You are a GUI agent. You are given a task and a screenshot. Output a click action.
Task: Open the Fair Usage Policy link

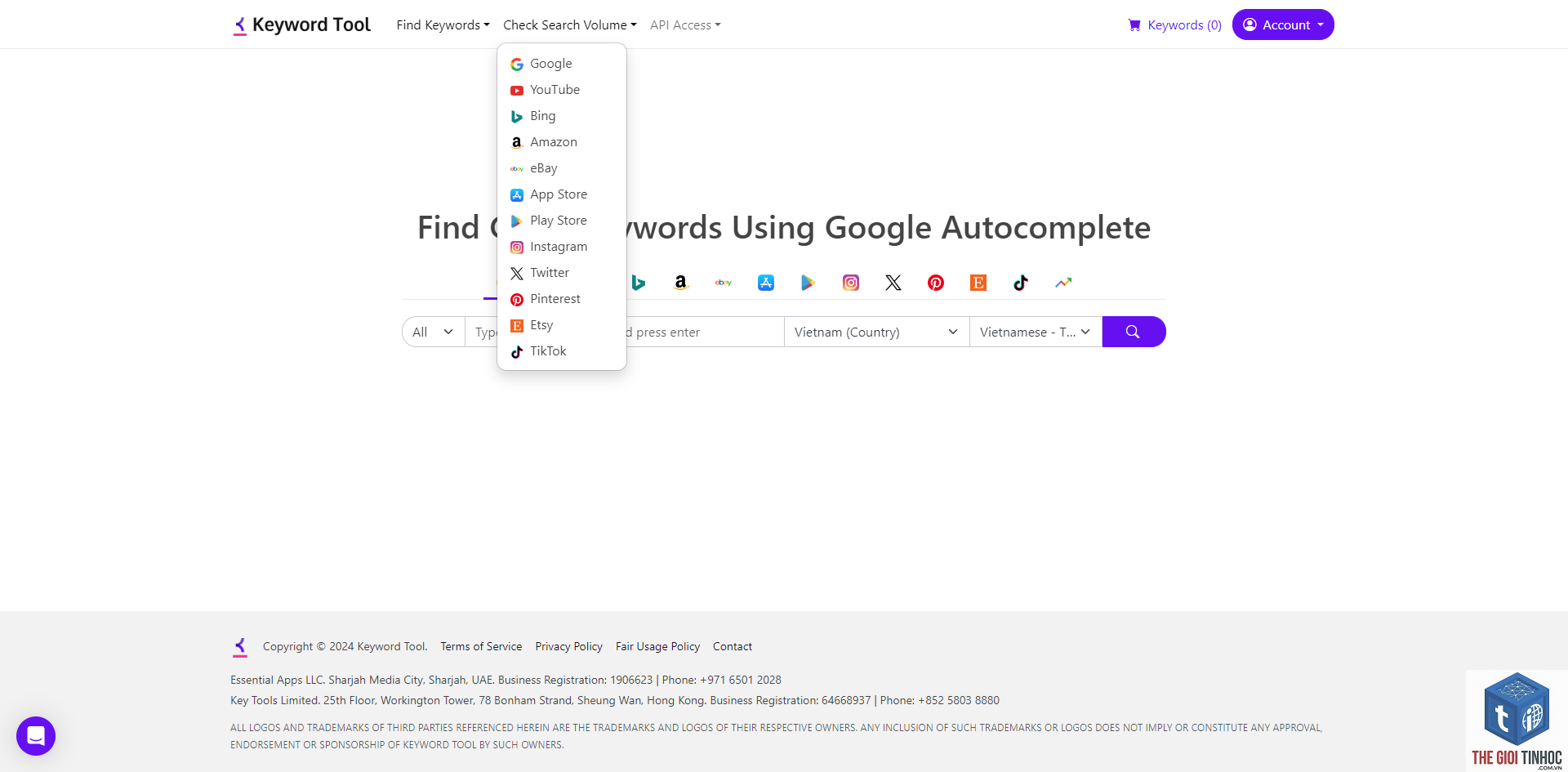(x=657, y=646)
